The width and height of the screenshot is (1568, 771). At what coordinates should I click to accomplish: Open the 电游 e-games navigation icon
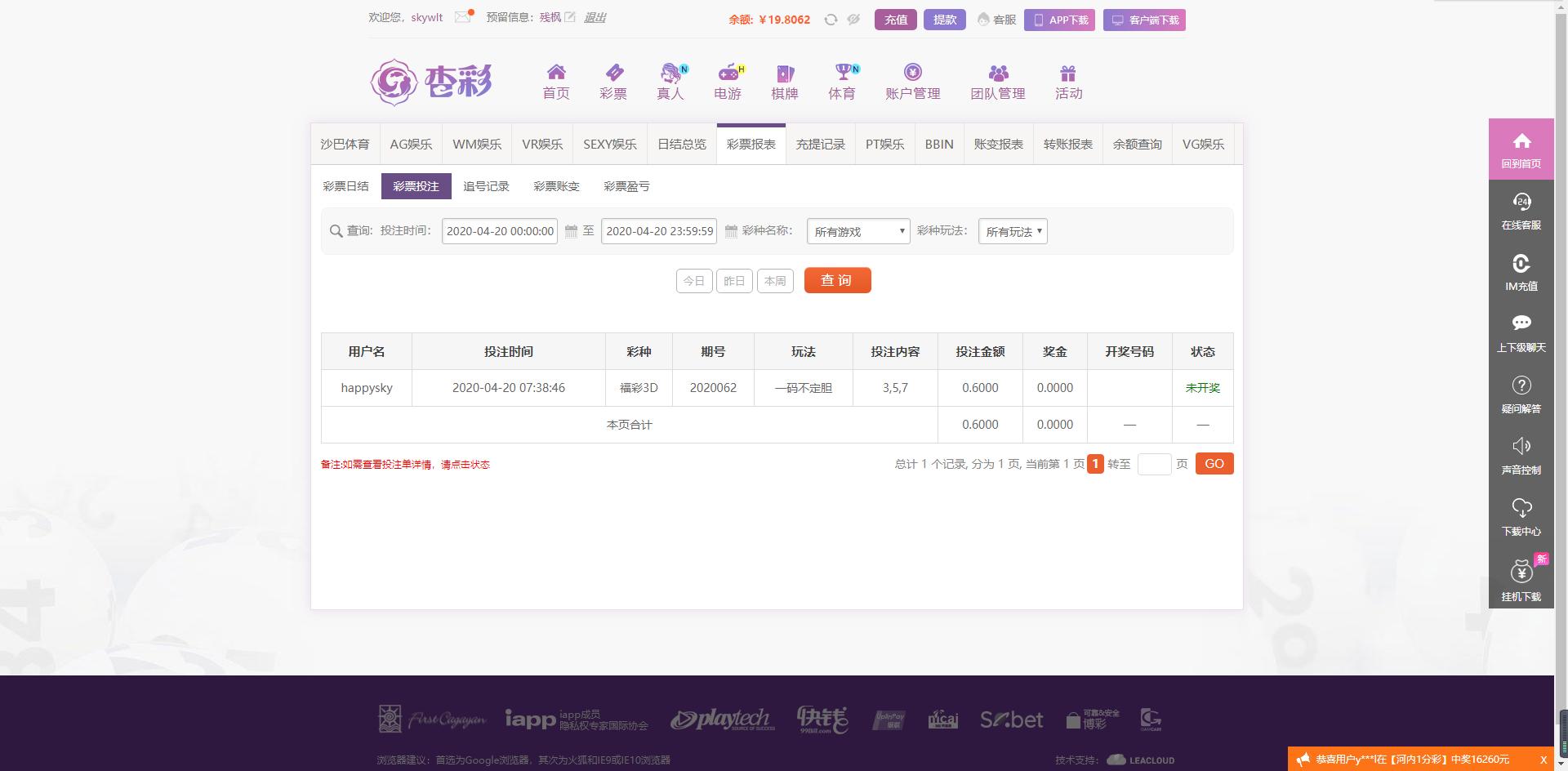pos(728,82)
